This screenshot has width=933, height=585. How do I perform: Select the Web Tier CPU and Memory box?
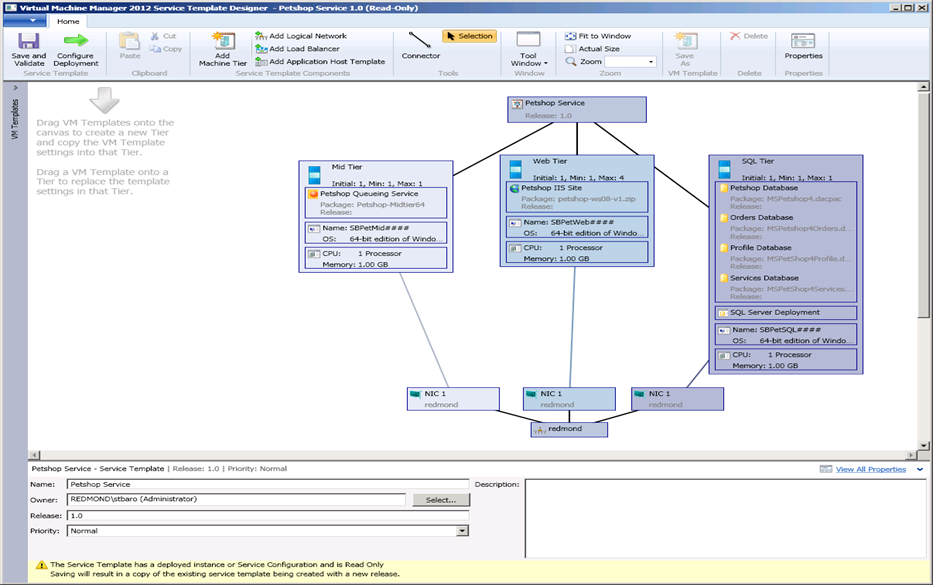pos(577,252)
